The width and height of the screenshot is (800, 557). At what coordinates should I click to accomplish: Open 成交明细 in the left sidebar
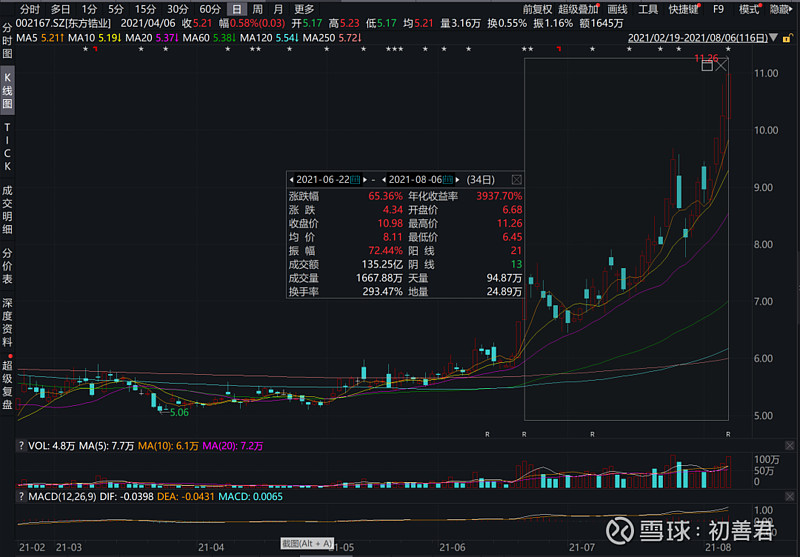tap(7, 210)
